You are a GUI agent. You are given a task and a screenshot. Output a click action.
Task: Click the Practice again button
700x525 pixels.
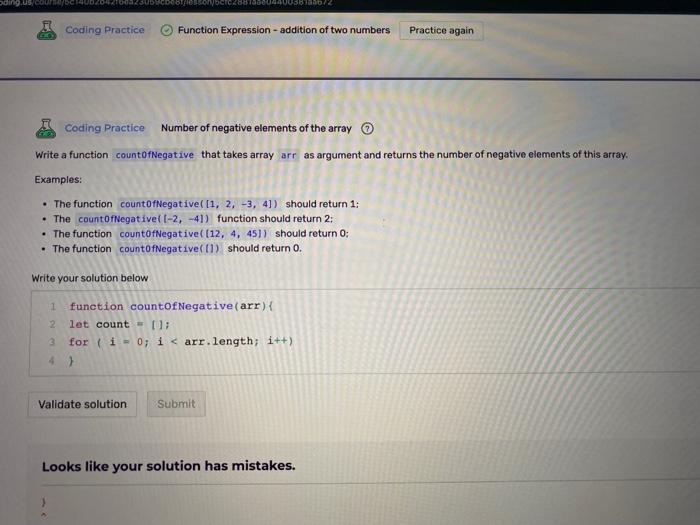point(441,30)
